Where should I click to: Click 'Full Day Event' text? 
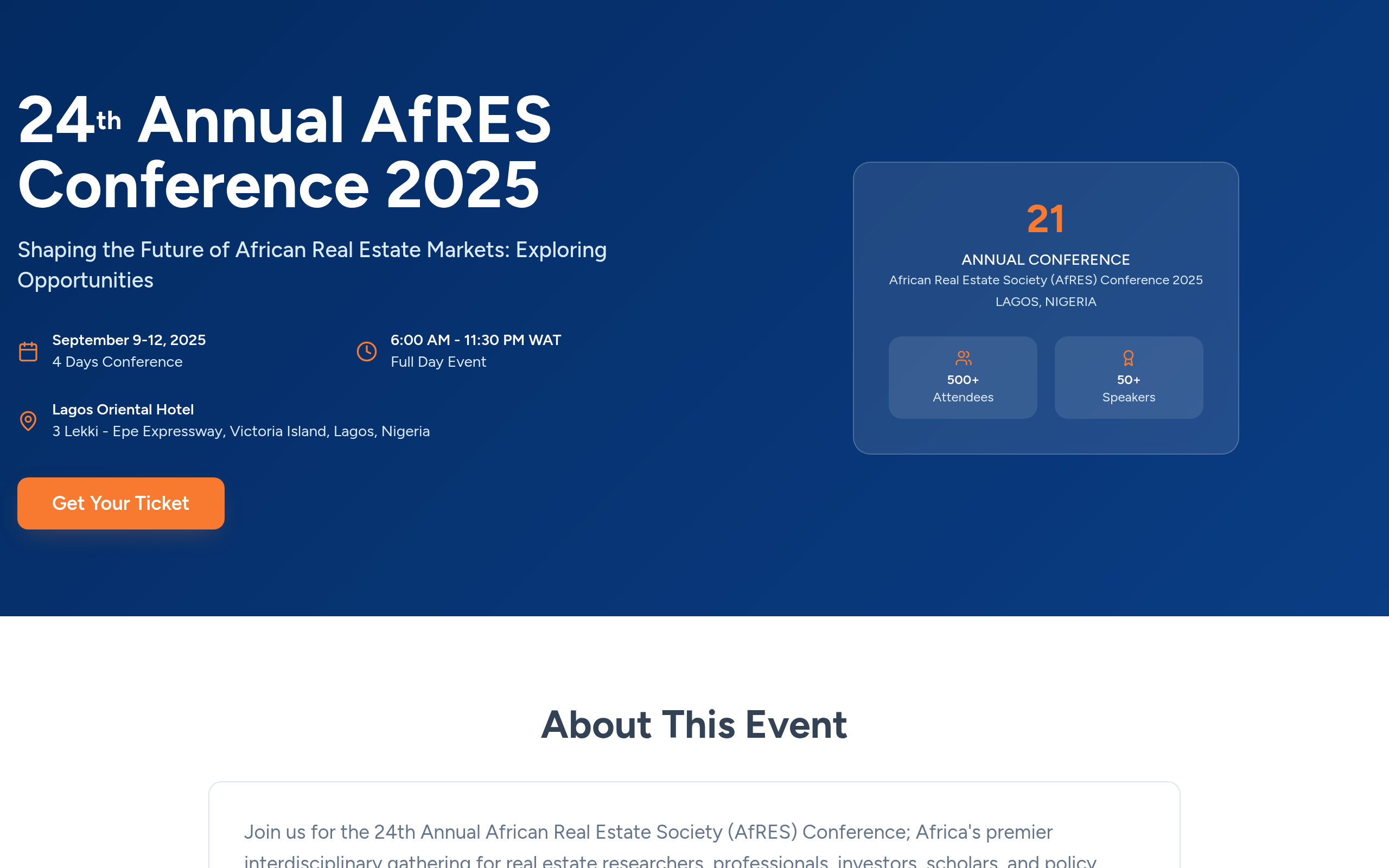coord(438,362)
